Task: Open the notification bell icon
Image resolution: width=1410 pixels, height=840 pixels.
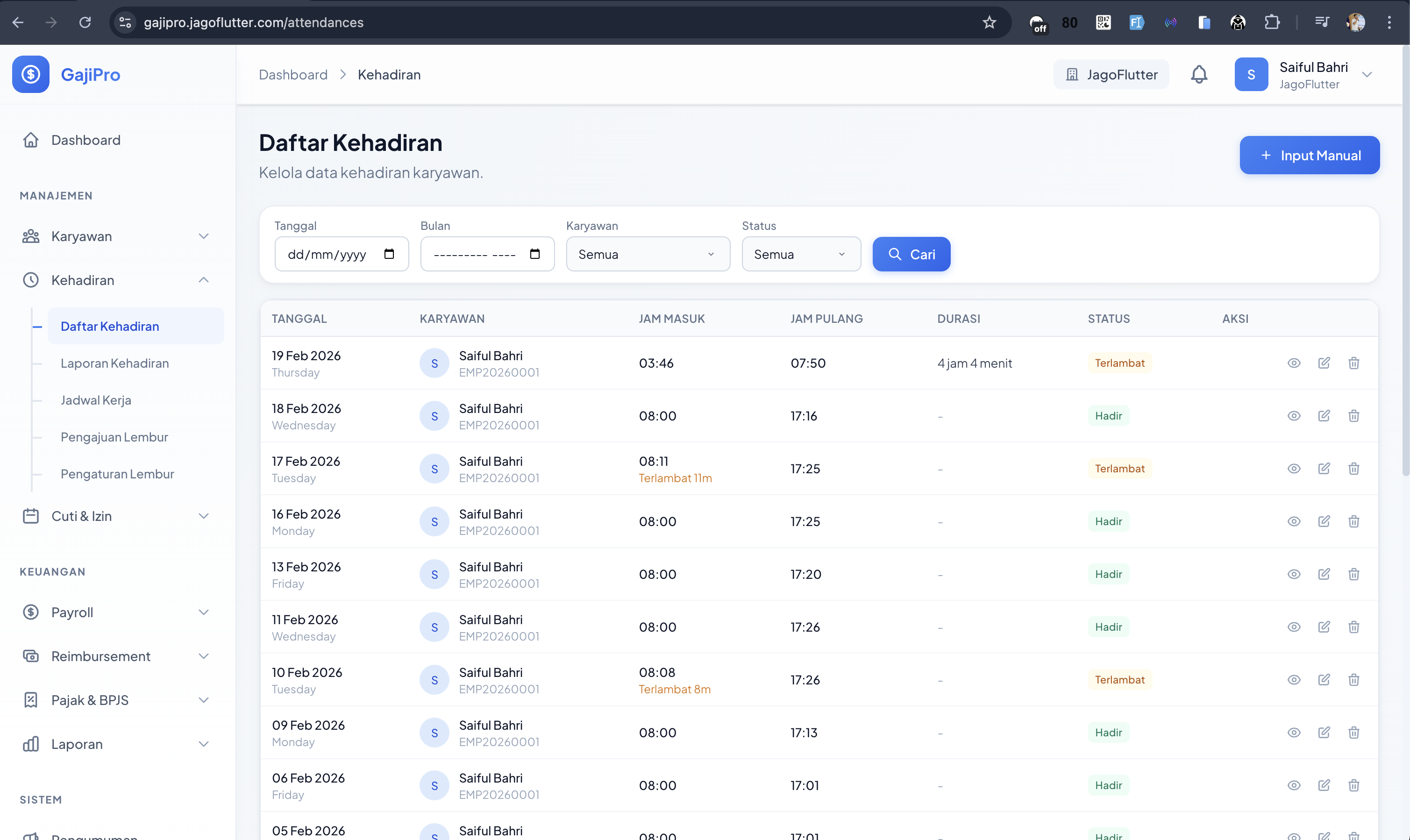Action: 1199,74
